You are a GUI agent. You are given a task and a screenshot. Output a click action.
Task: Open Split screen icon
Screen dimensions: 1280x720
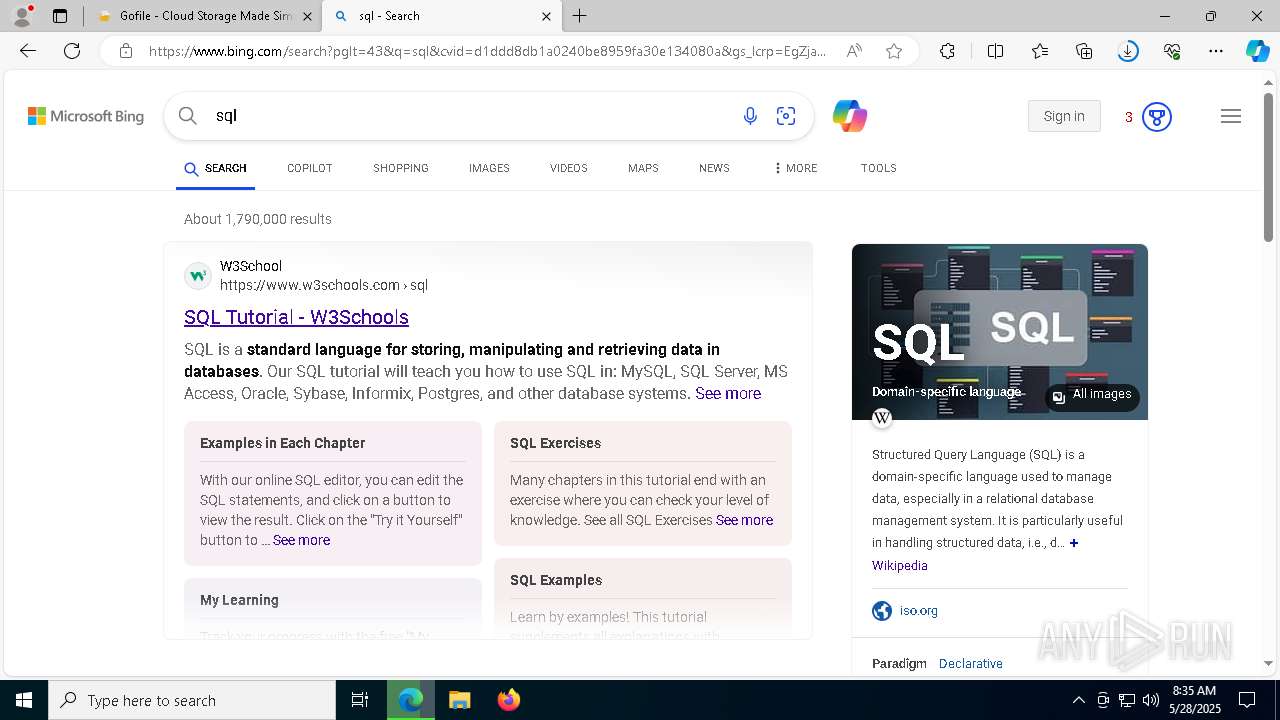(x=995, y=51)
